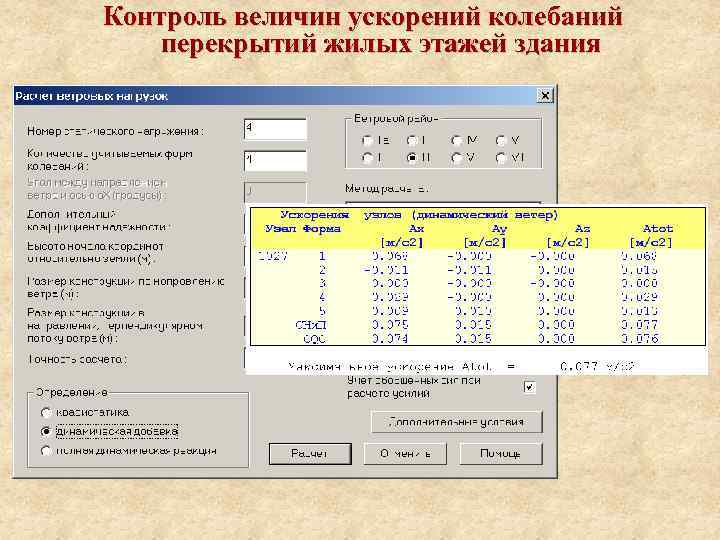Select wind region IV radio button
Screen dimensions: 720x540
[x=456, y=141]
